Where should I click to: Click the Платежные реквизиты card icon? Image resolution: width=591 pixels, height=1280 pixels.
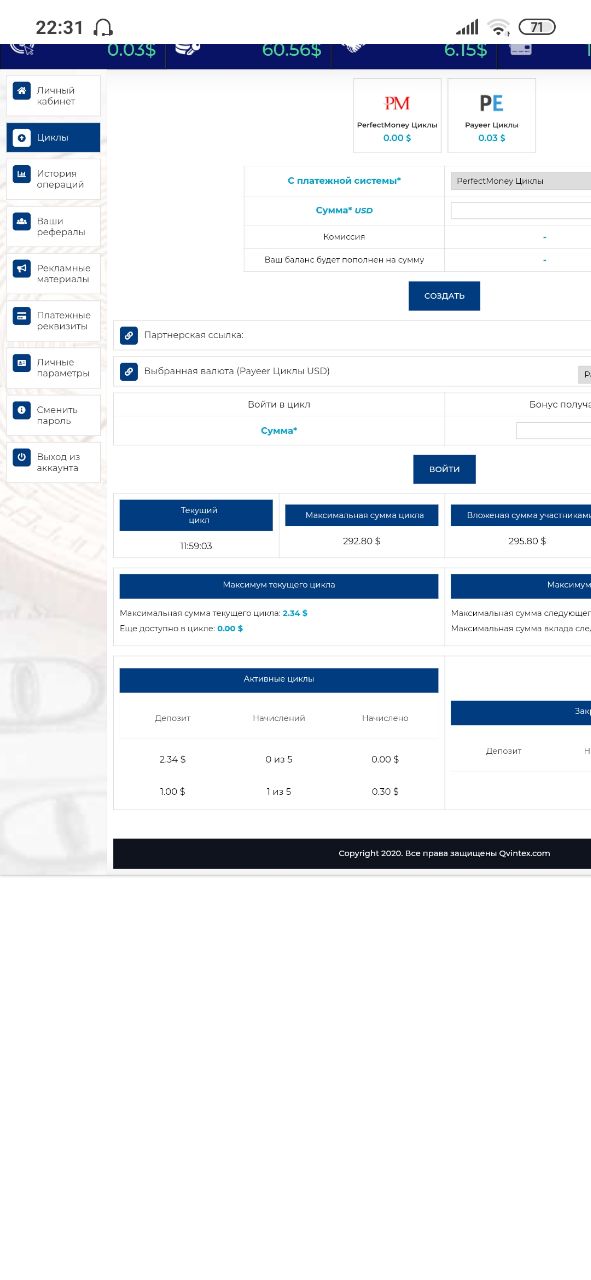tap(21, 316)
